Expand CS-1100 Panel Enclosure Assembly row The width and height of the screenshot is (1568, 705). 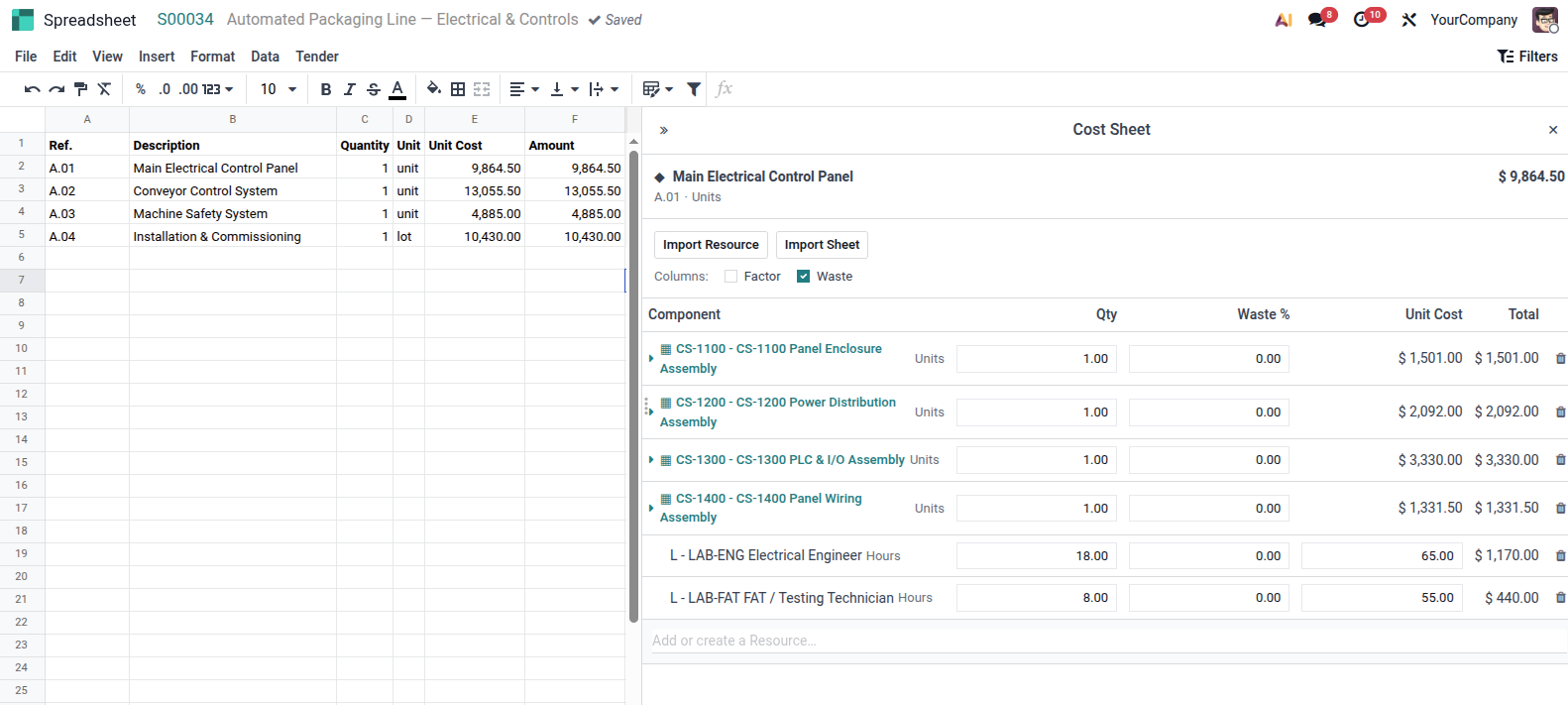651,359
